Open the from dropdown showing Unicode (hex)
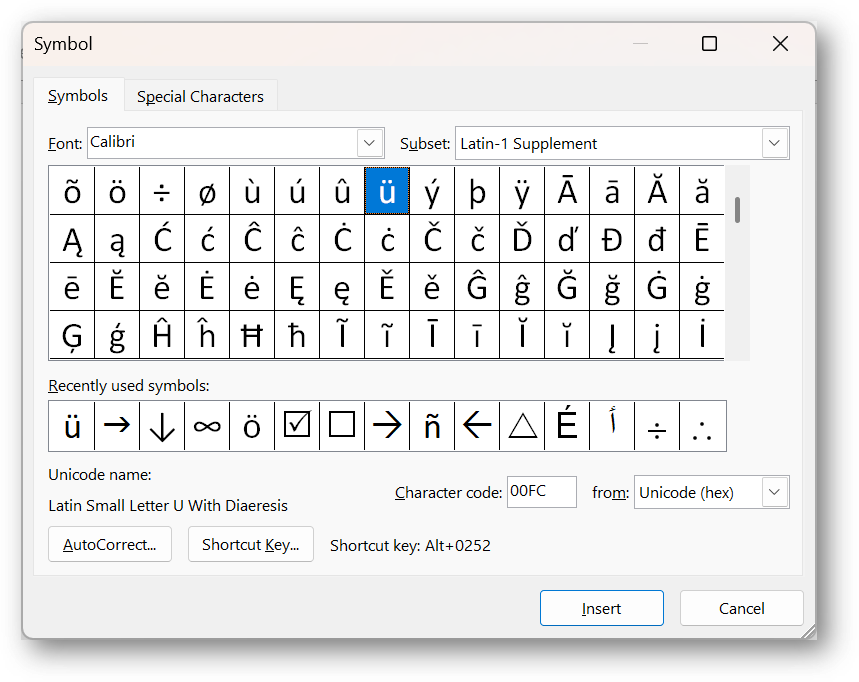The height and width of the screenshot is (682, 859). click(775, 492)
